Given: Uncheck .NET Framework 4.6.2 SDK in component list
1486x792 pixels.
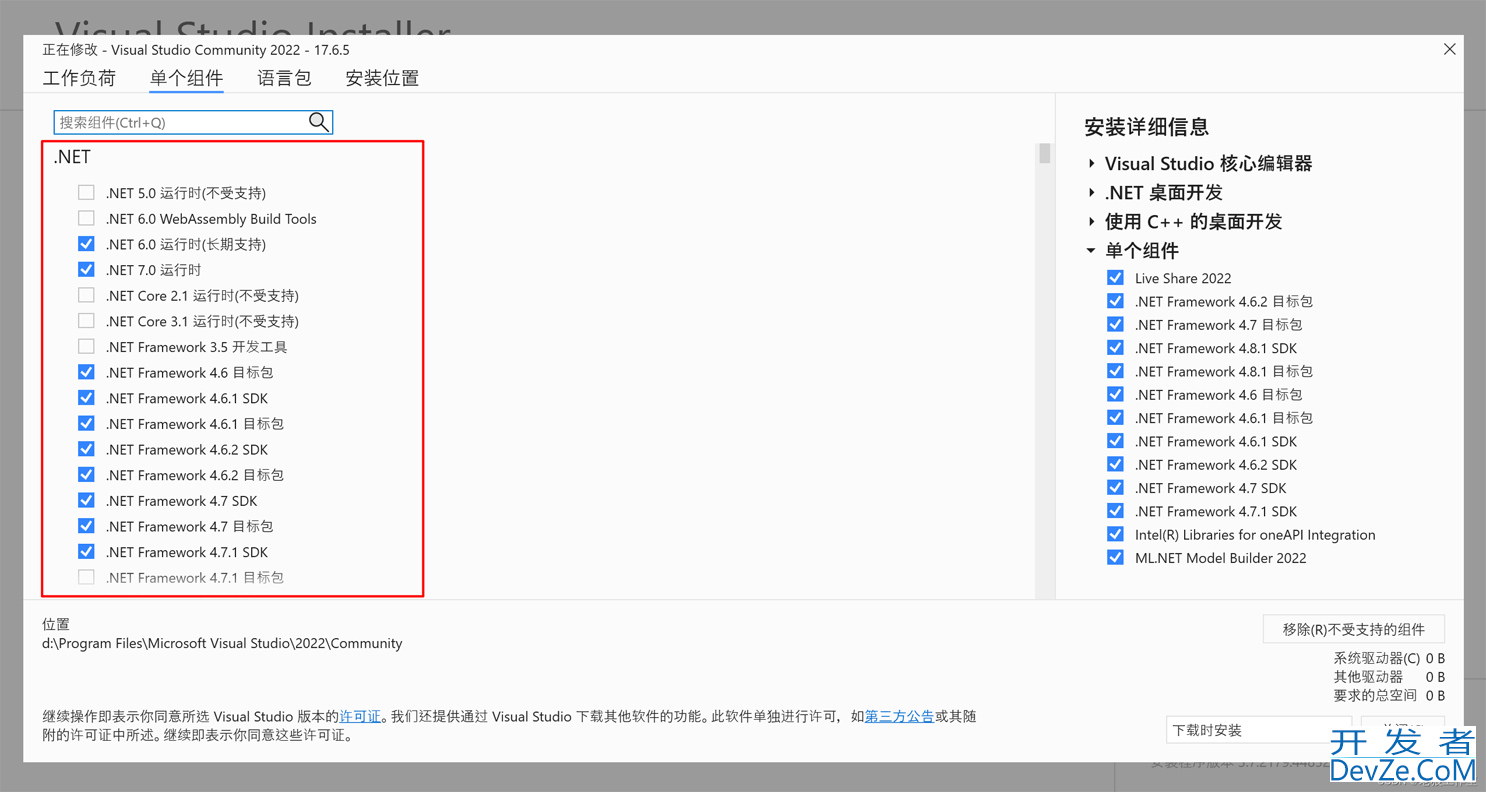Looking at the screenshot, I should coord(87,449).
